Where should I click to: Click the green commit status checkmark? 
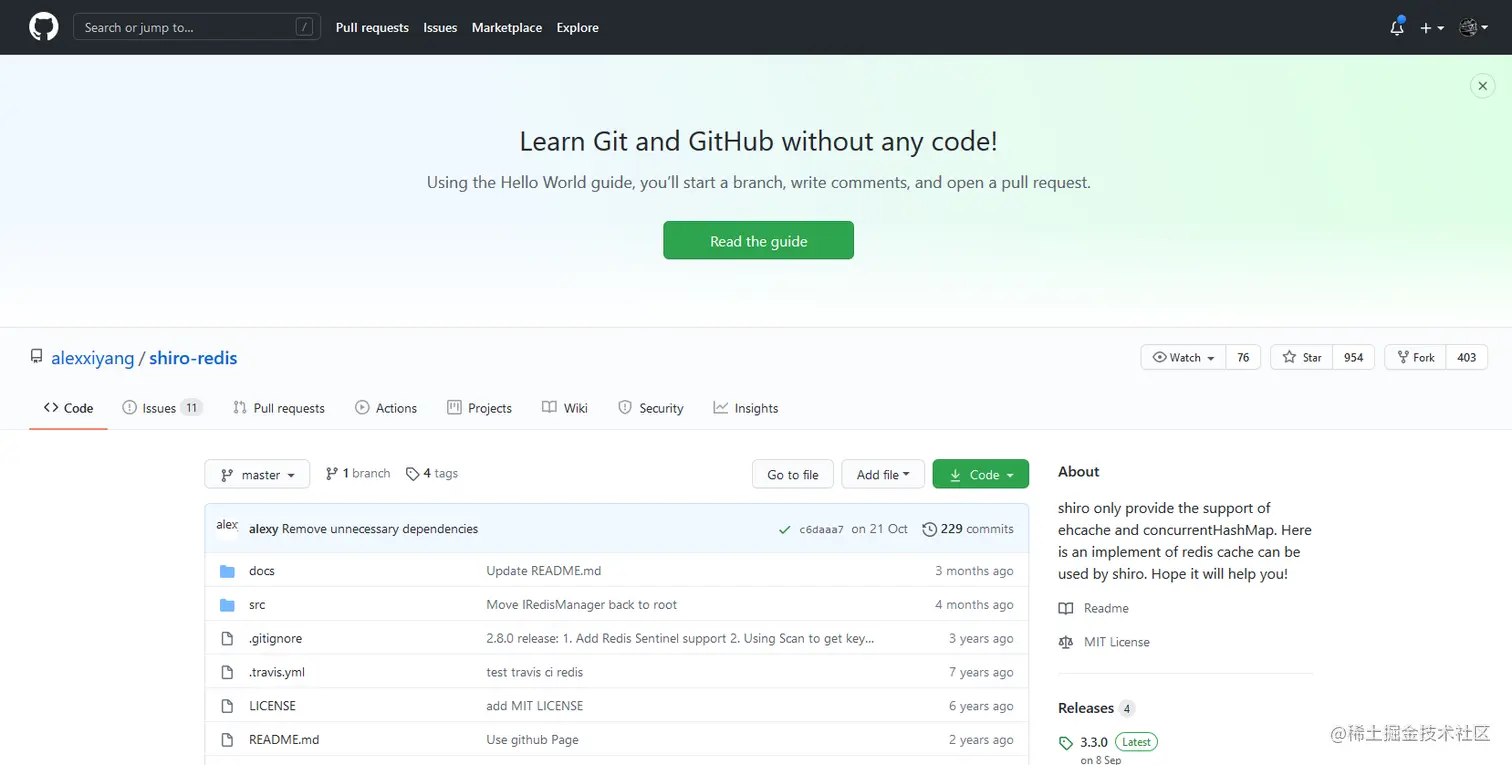tap(785, 529)
